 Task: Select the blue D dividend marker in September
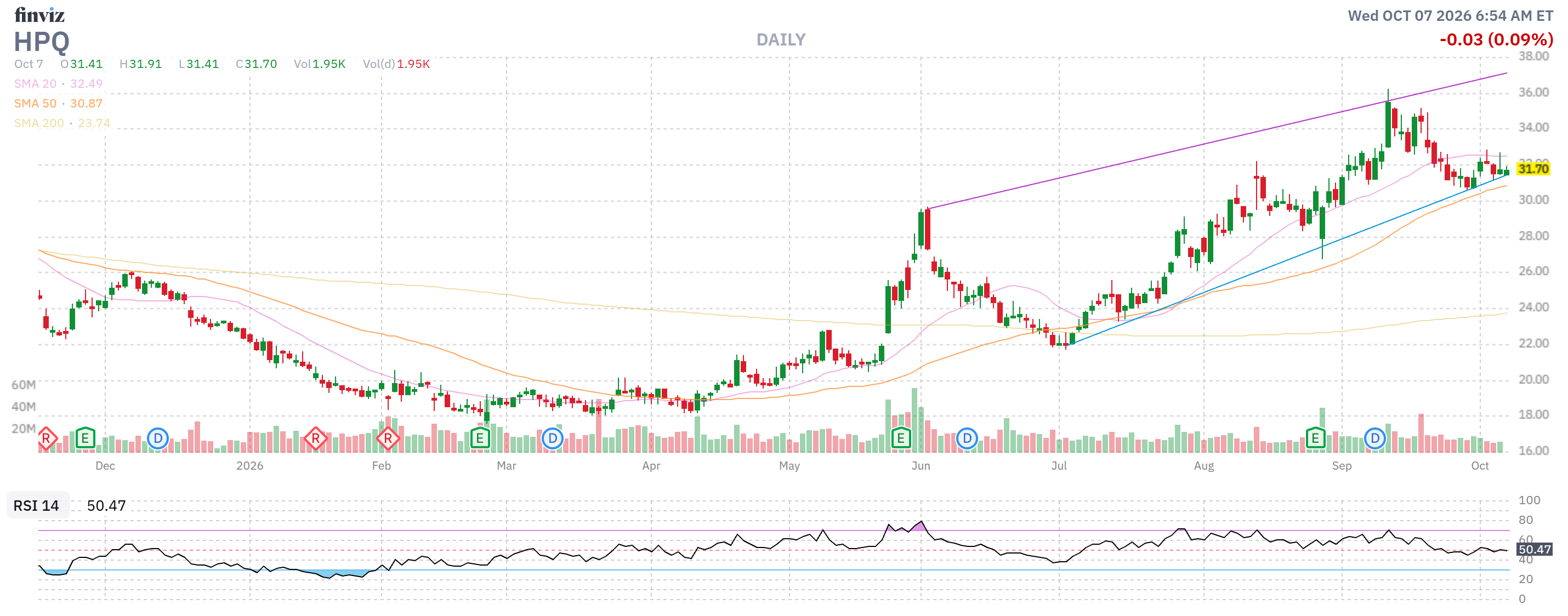pyautogui.click(x=1374, y=438)
